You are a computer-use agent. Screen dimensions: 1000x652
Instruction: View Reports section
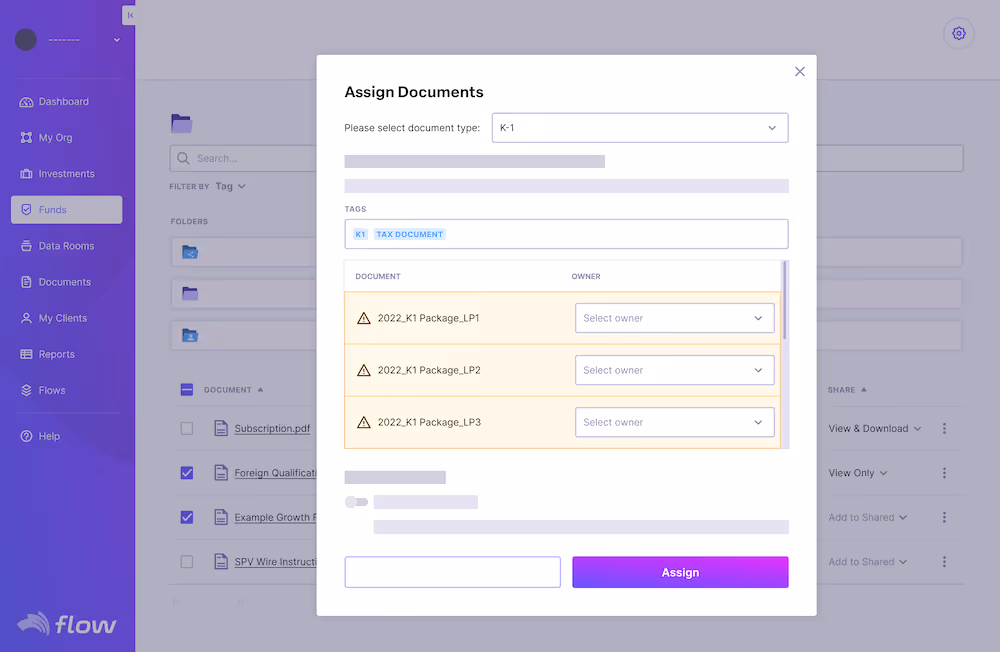coord(48,353)
